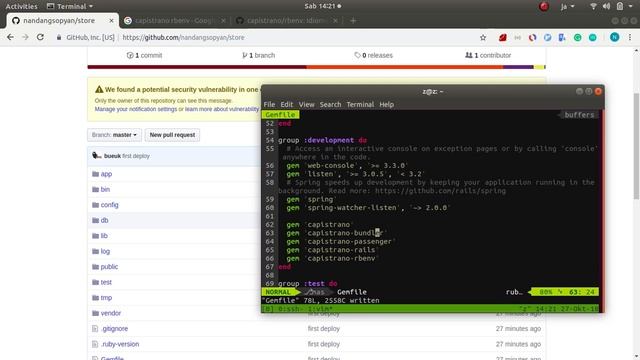Click the browser page vertical scrollbar
Viewport: 640px width, 360px height.
[636, 146]
